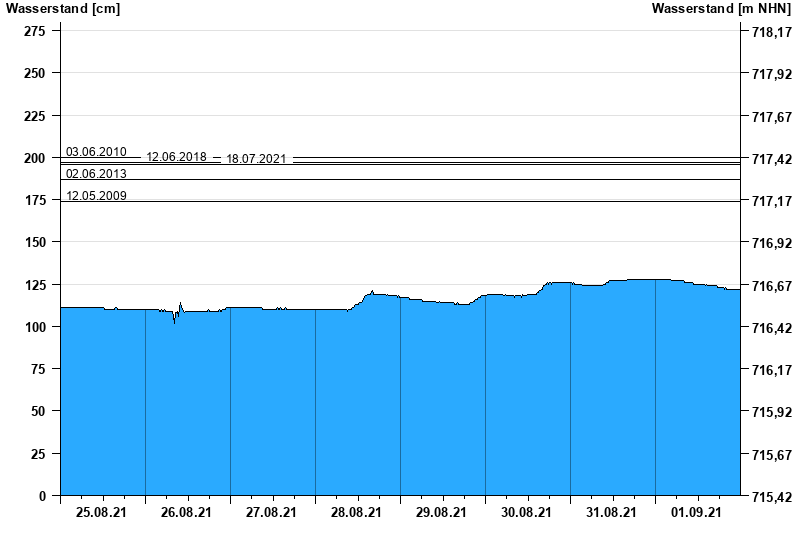Click the 12.05.2009 reference level label
The width and height of the screenshot is (800, 550).
pyautogui.click(x=96, y=196)
